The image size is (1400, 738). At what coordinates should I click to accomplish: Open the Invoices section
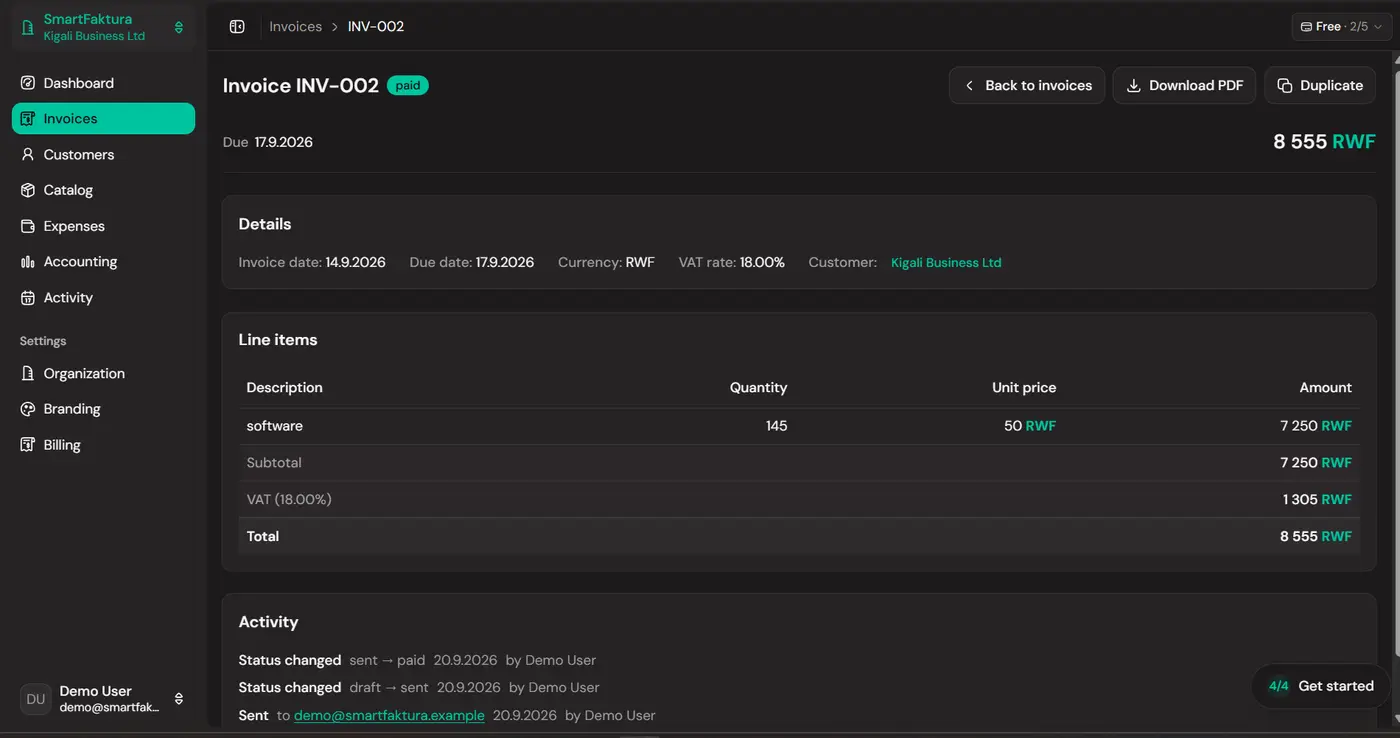click(103, 118)
